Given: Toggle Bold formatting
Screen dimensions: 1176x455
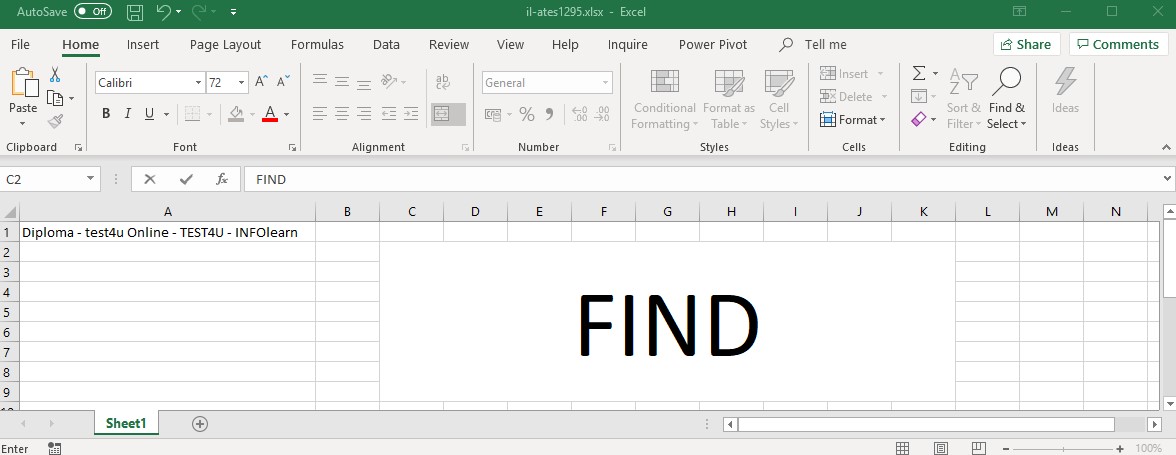Looking at the screenshot, I should (x=106, y=114).
